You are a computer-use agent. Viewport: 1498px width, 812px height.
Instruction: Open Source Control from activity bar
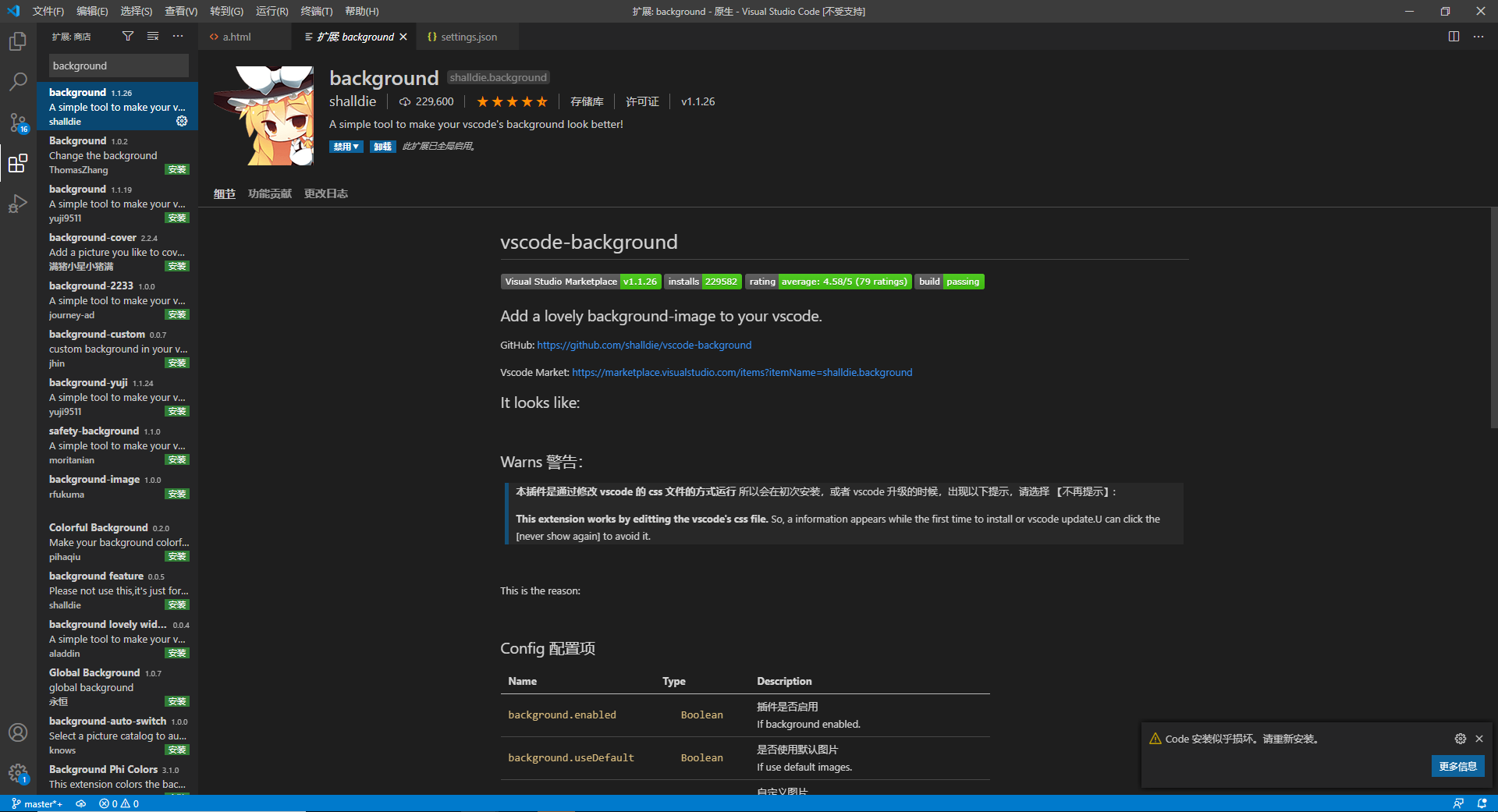(17, 122)
